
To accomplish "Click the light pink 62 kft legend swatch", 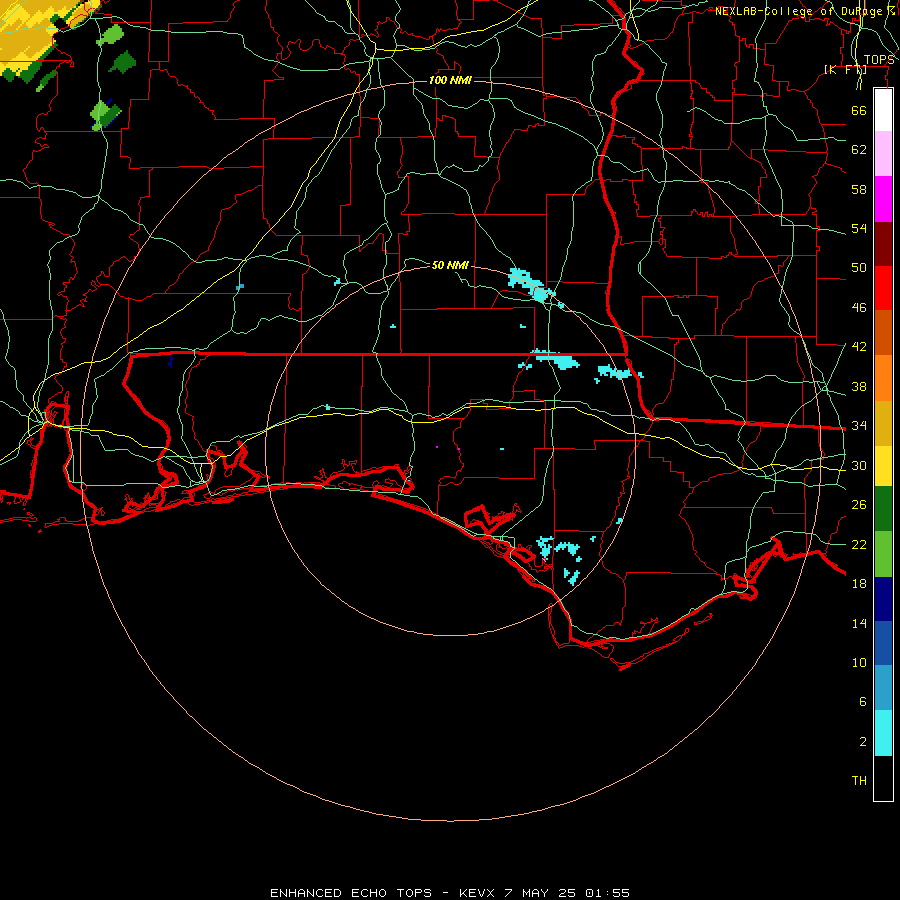I will point(883,153).
